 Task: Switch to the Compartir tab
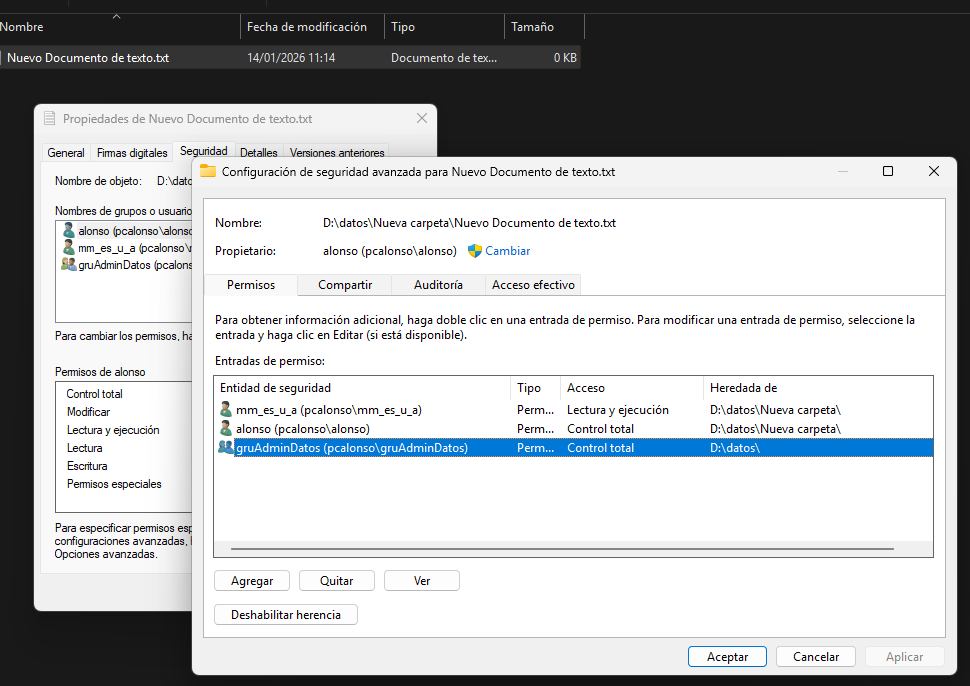click(x=345, y=285)
